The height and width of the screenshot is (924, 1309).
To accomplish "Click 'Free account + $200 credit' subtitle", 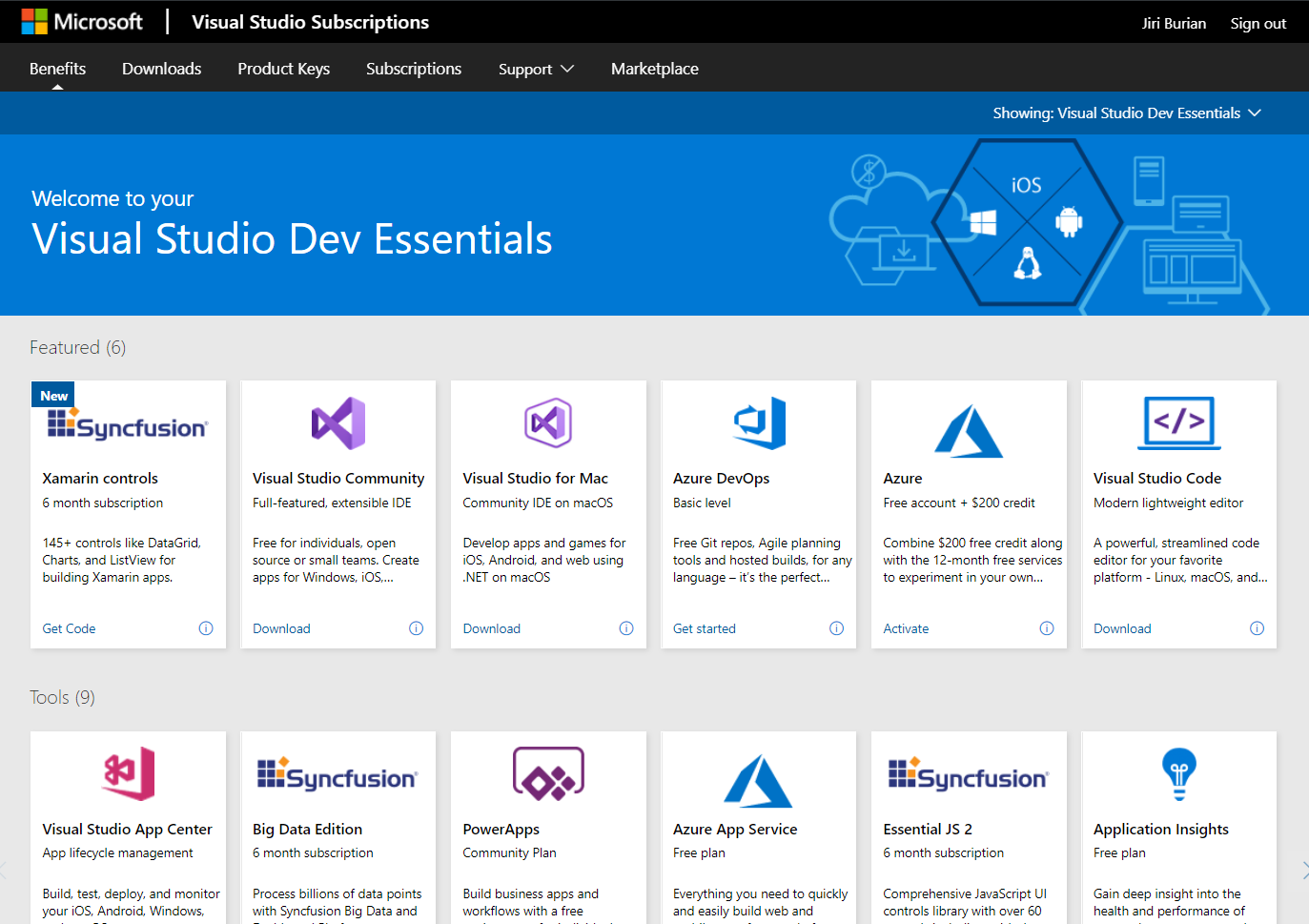I will point(959,503).
